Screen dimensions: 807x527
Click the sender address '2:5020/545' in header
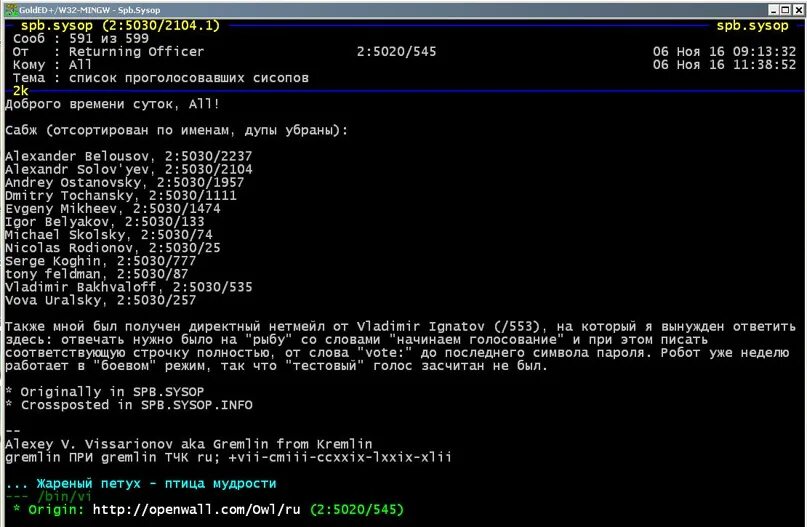point(396,51)
